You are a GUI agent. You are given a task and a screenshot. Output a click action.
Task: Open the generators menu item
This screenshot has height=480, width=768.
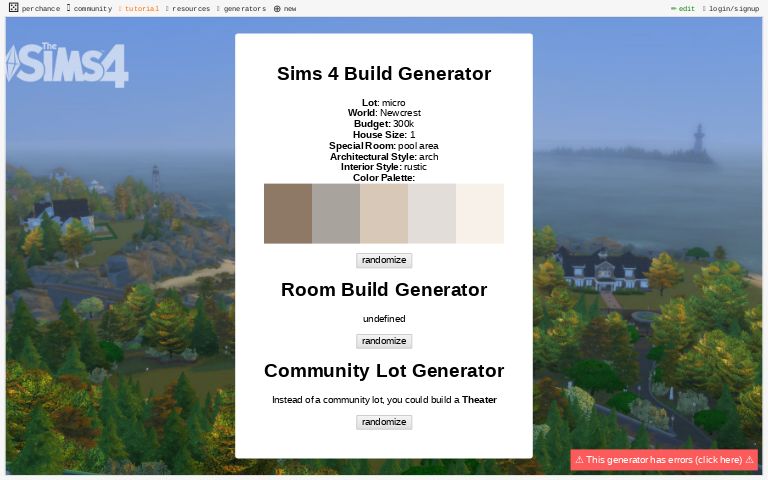point(244,9)
